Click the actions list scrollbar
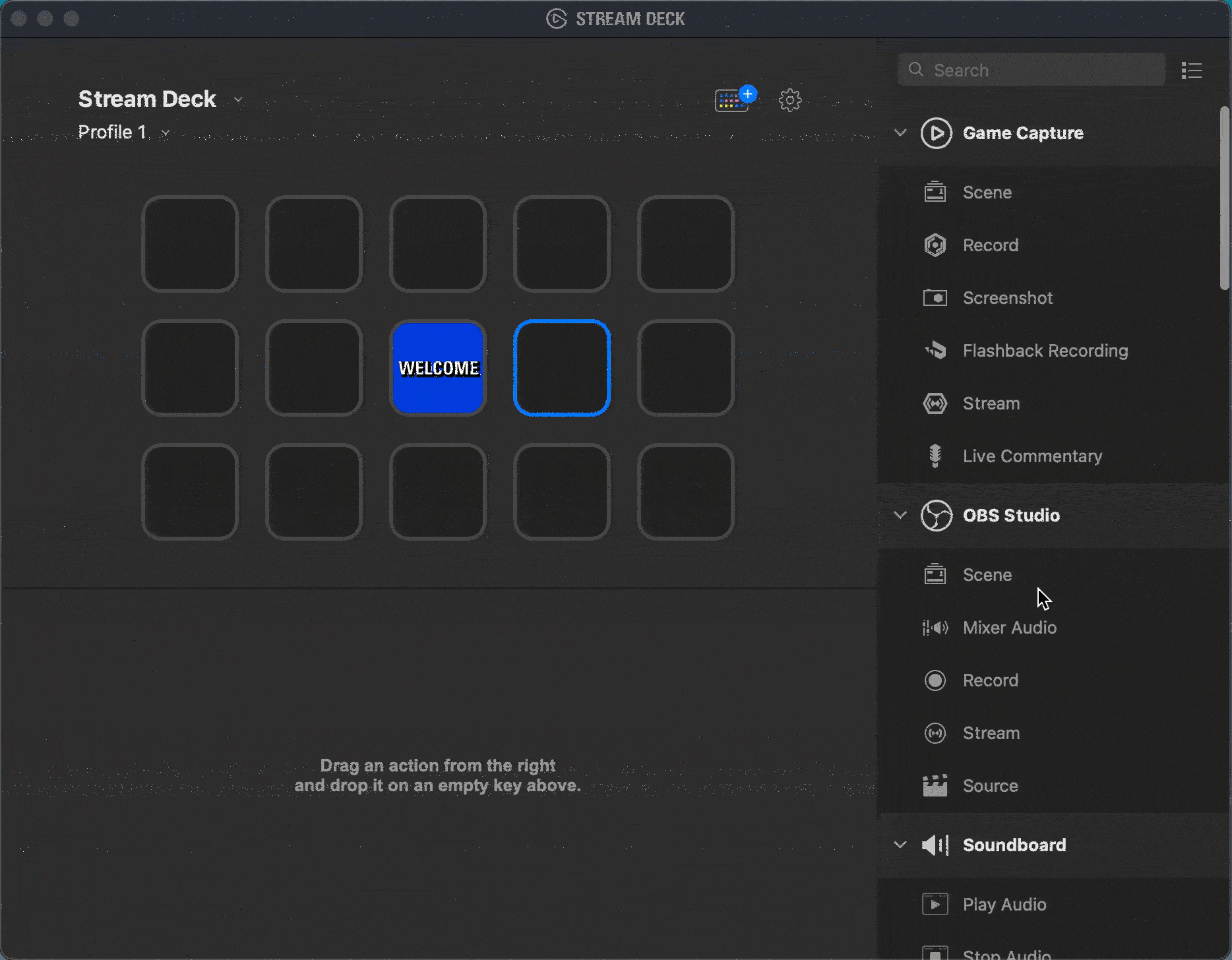The width and height of the screenshot is (1232, 960). click(x=1224, y=198)
